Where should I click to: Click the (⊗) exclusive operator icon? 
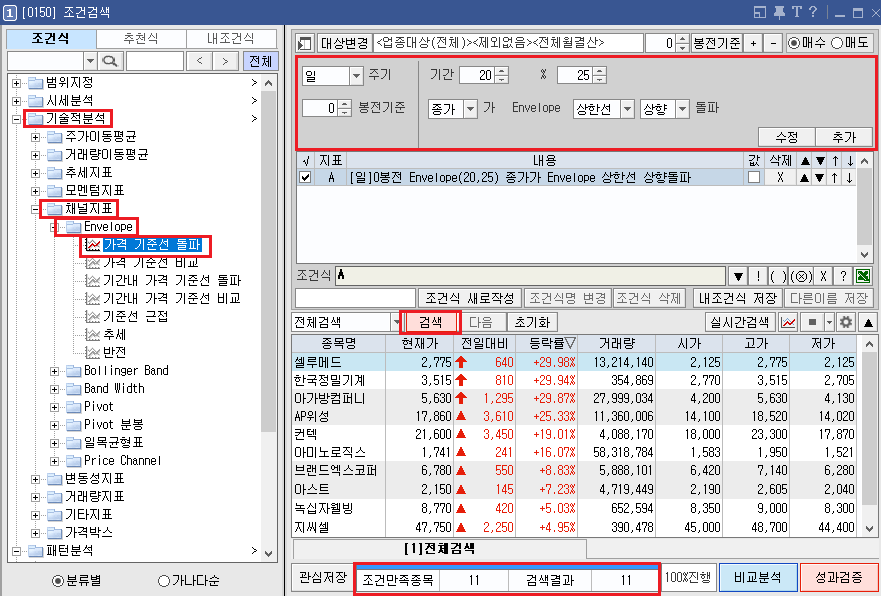tap(801, 277)
